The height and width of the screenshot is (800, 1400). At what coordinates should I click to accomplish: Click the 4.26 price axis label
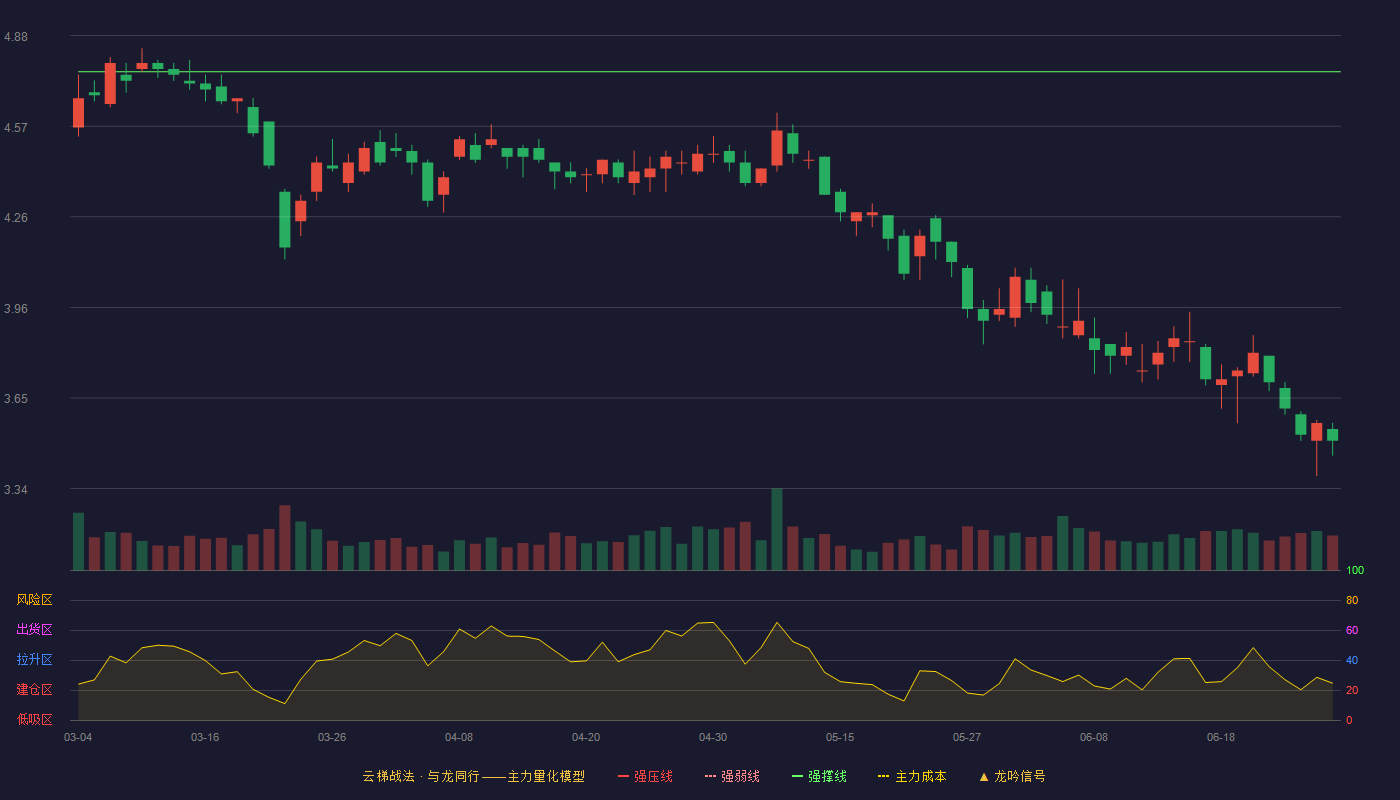[16, 218]
